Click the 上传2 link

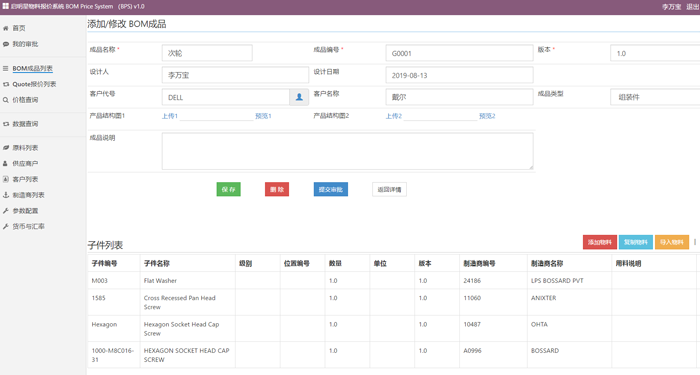(394, 116)
